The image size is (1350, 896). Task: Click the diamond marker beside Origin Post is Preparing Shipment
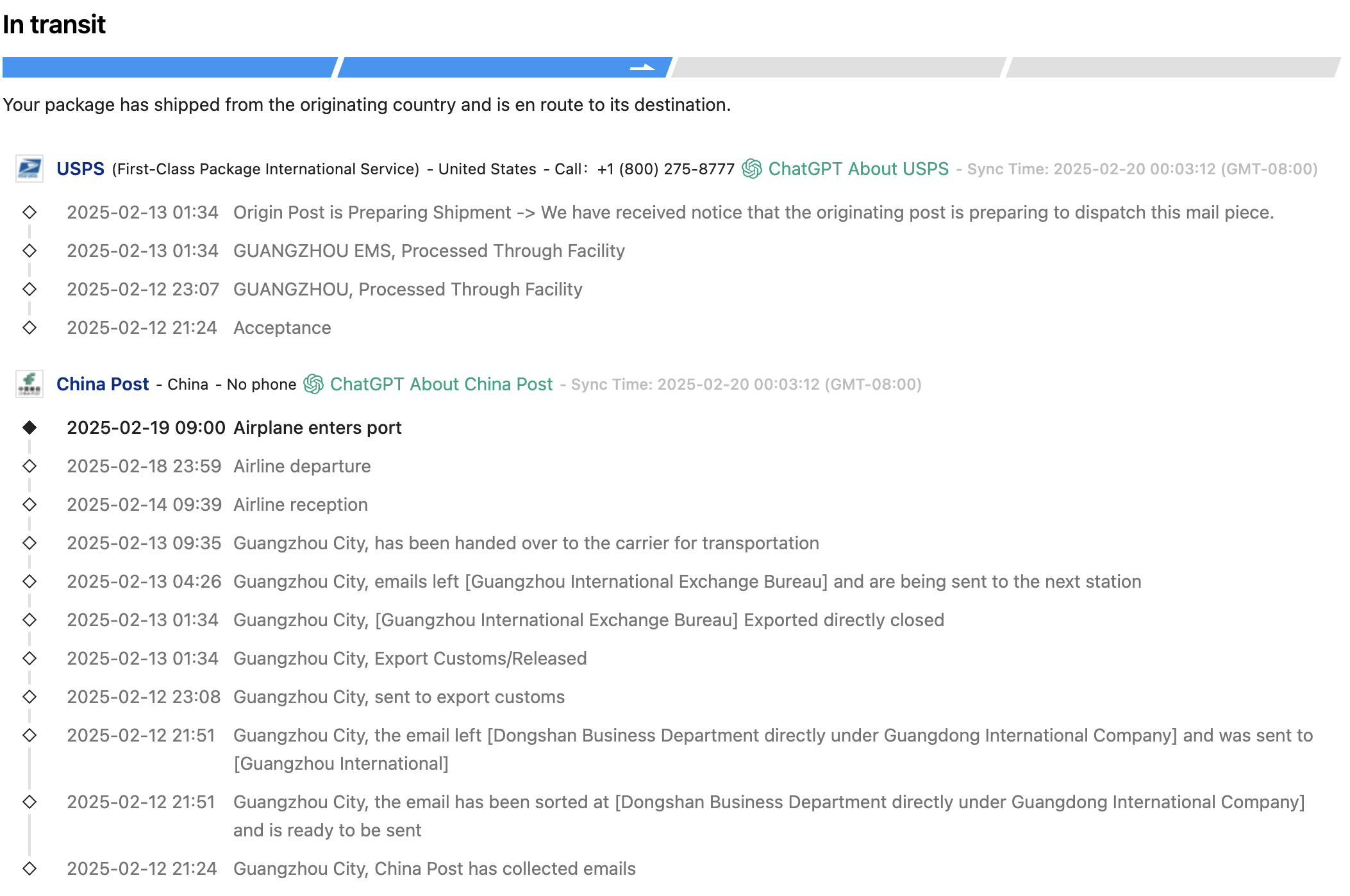(29, 212)
